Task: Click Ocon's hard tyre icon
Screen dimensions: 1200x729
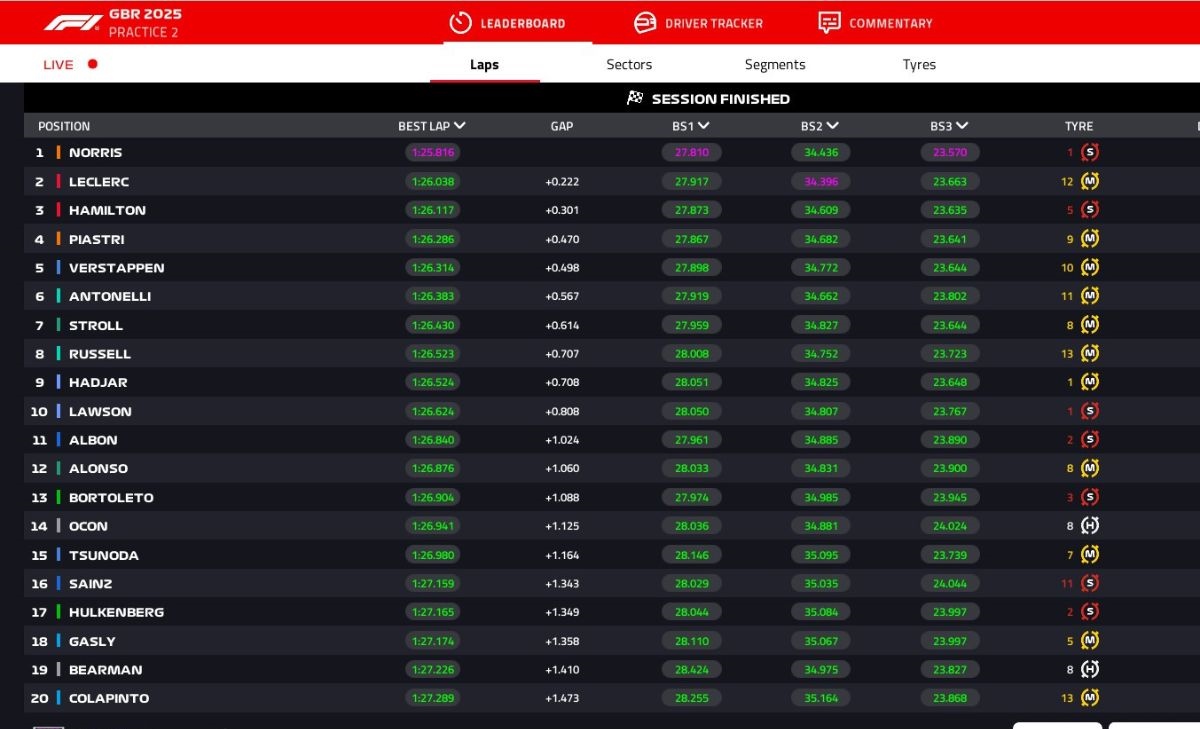Action: coord(1090,526)
